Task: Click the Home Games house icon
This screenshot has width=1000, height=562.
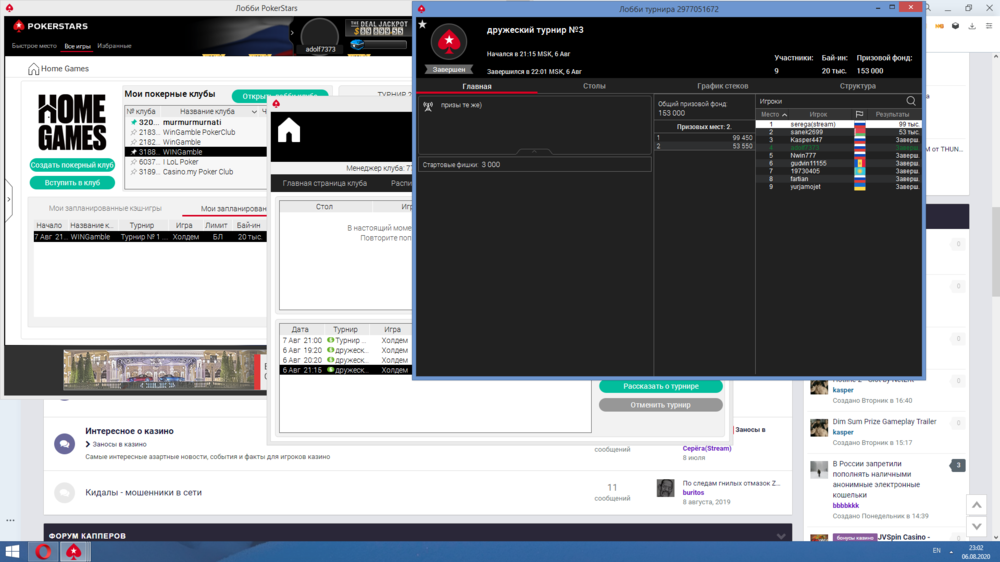Action: coord(34,69)
